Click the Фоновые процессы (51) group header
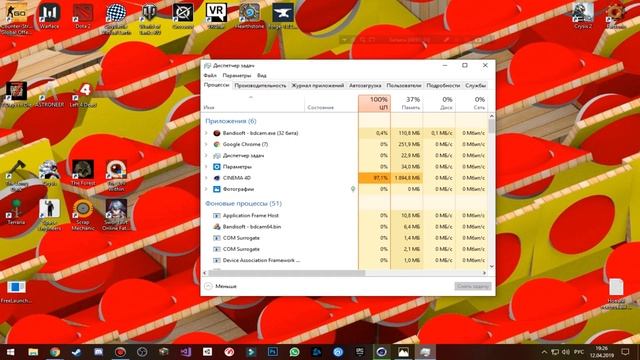Image resolution: width=640 pixels, height=360 pixels. [x=243, y=203]
